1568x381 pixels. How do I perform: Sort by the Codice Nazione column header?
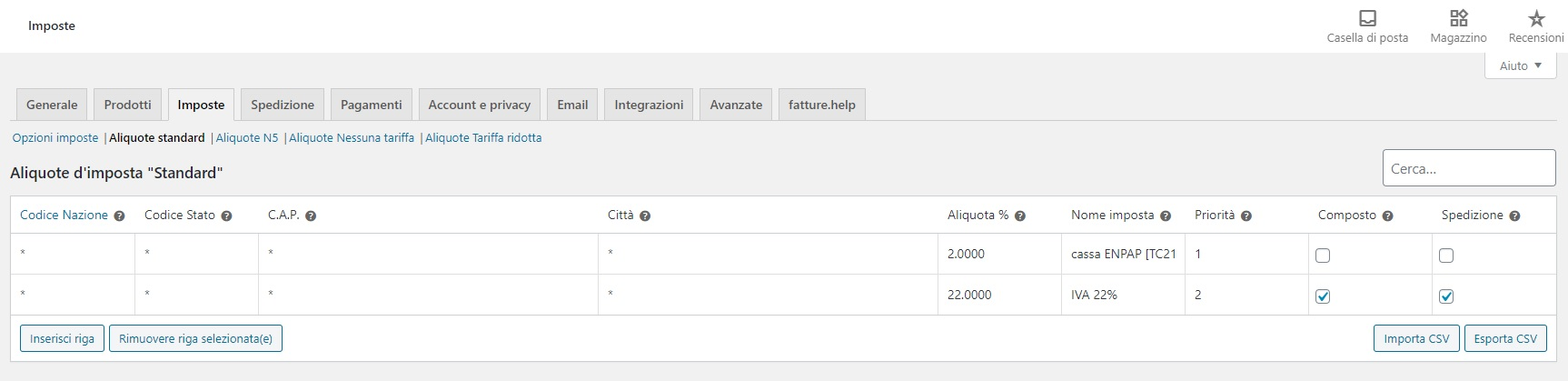[x=64, y=216]
